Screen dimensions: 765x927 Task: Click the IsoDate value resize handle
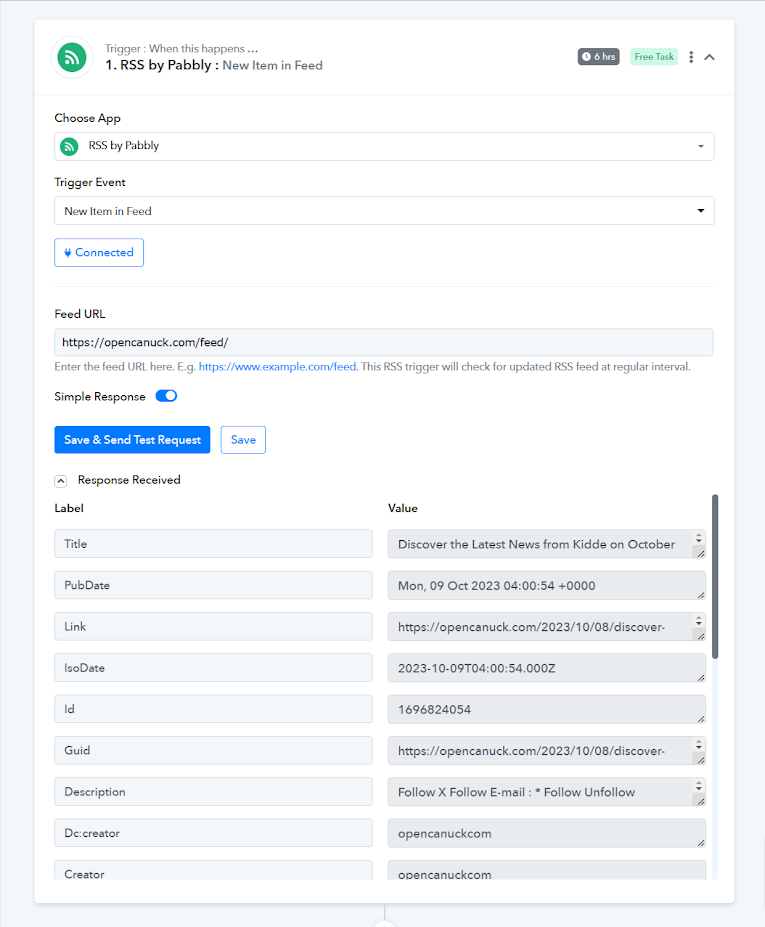click(701, 678)
